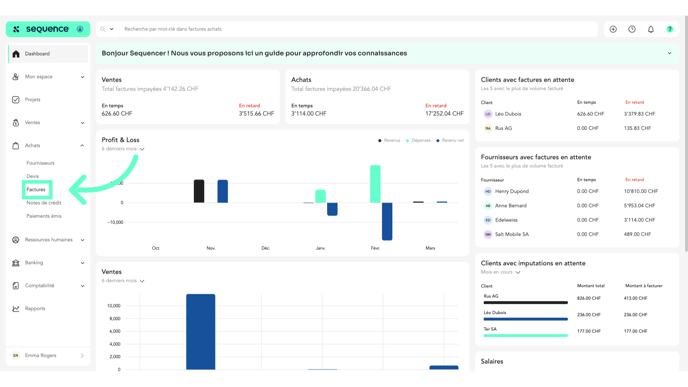Toggle the Dépenses legend item
Screen dimensions: 688x387
pos(418,140)
